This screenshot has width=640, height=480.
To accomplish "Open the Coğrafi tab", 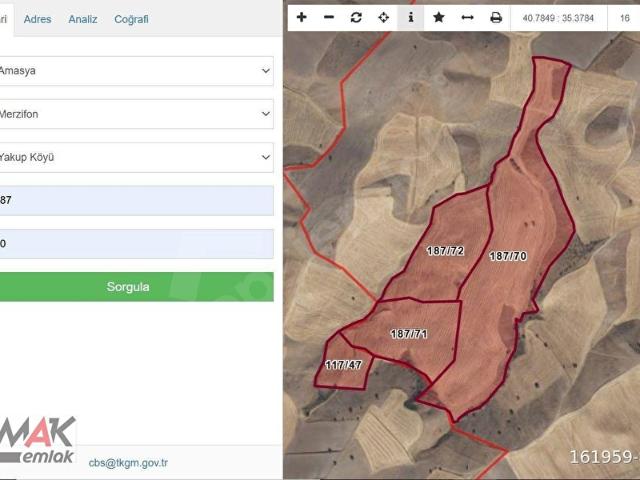I will (x=131, y=19).
